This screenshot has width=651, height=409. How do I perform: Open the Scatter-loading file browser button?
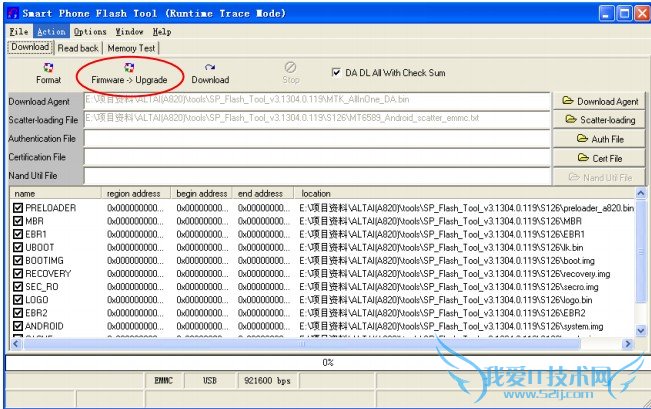[x=600, y=120]
